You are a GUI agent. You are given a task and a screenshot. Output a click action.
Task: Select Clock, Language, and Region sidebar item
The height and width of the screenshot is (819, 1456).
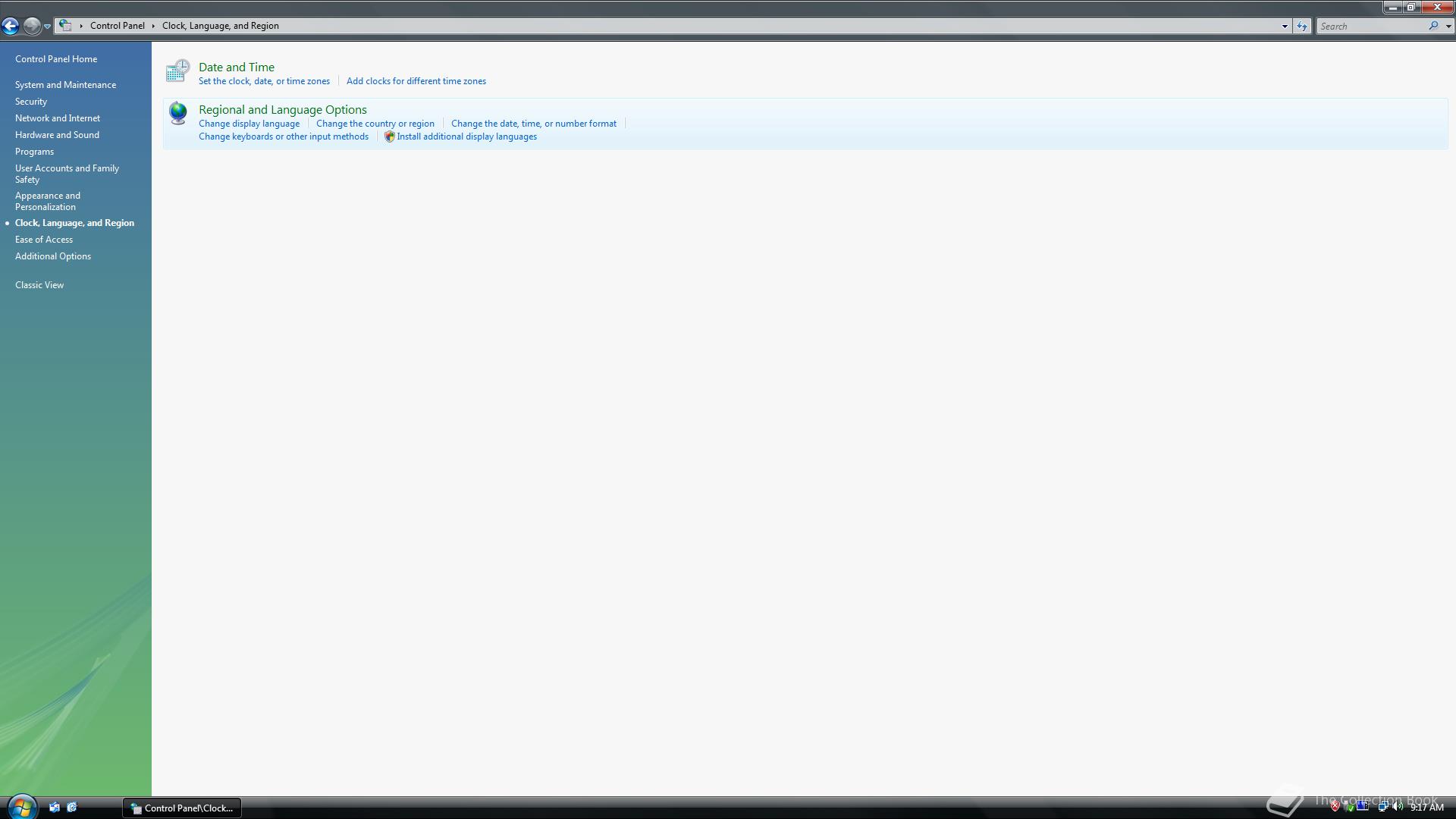(74, 223)
